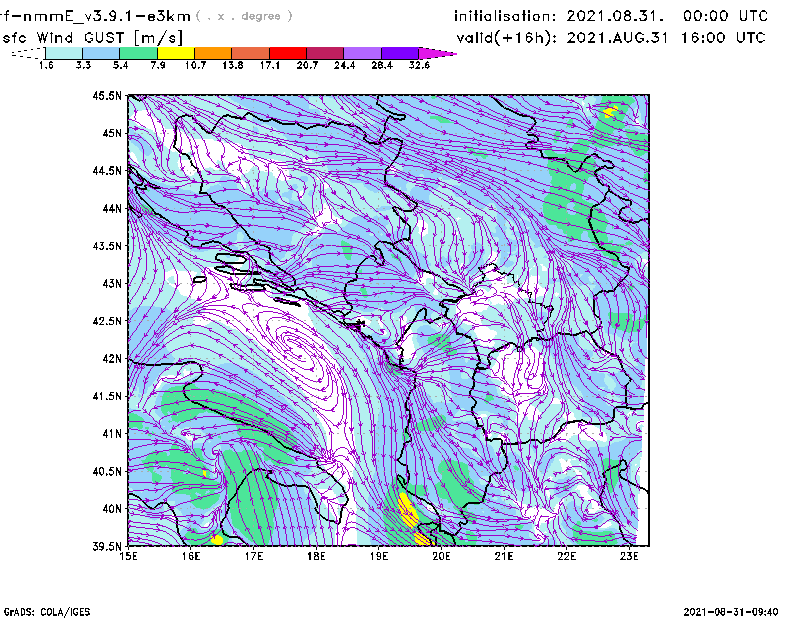Click the 41N latitude axis label
Viewport: 800px width, 618px height.
point(112,433)
